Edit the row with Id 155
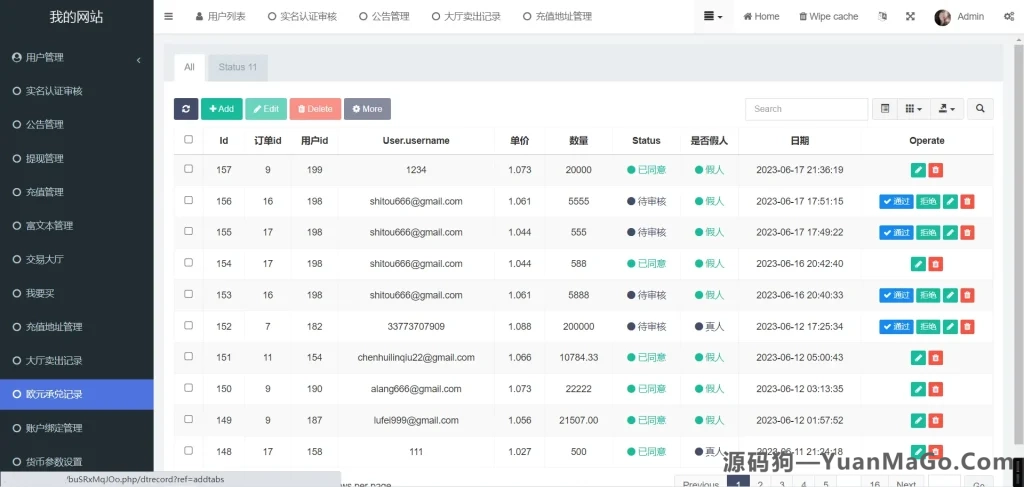Viewport: 1024px width, 487px height. click(x=950, y=232)
